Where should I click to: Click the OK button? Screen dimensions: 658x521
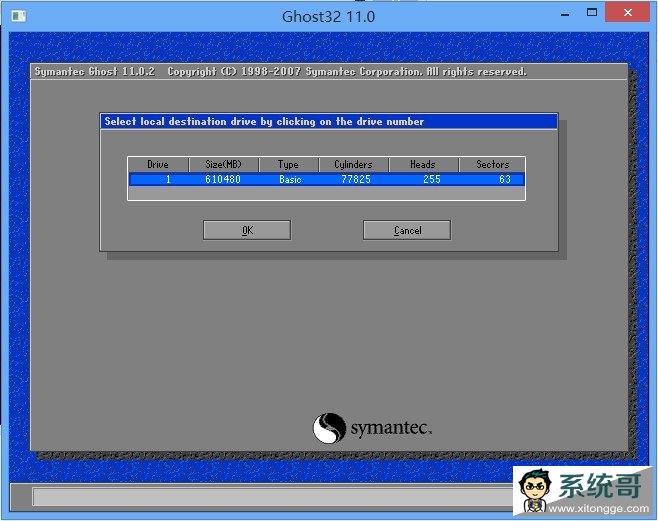coord(247,230)
